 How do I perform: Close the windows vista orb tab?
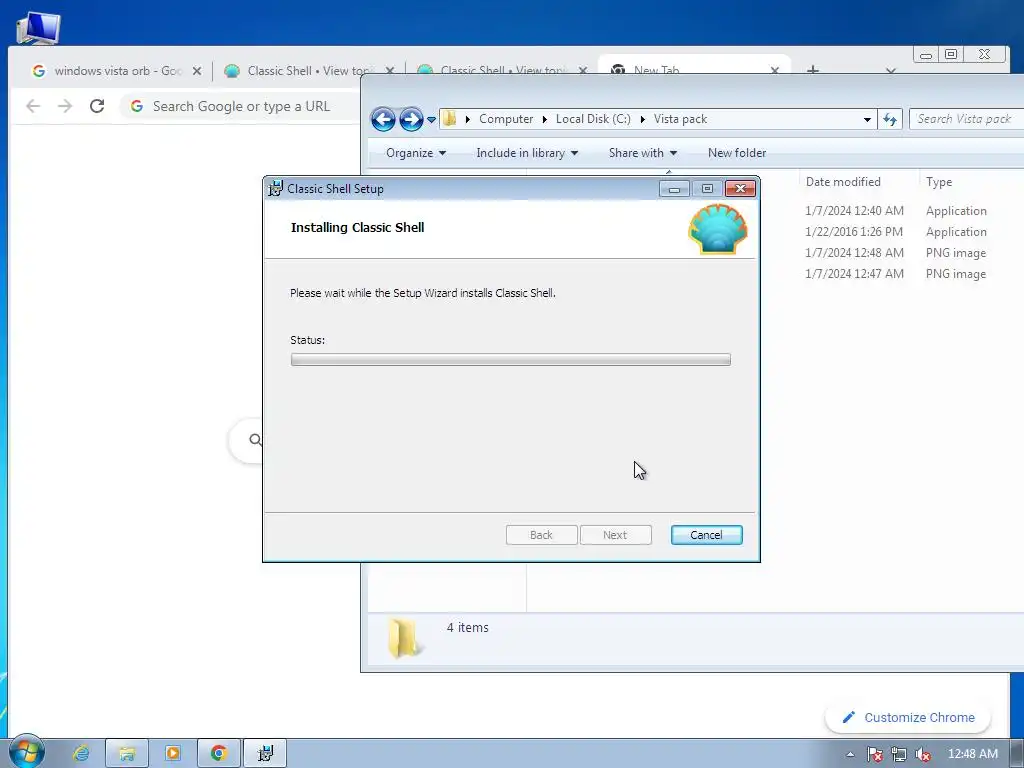point(197,71)
